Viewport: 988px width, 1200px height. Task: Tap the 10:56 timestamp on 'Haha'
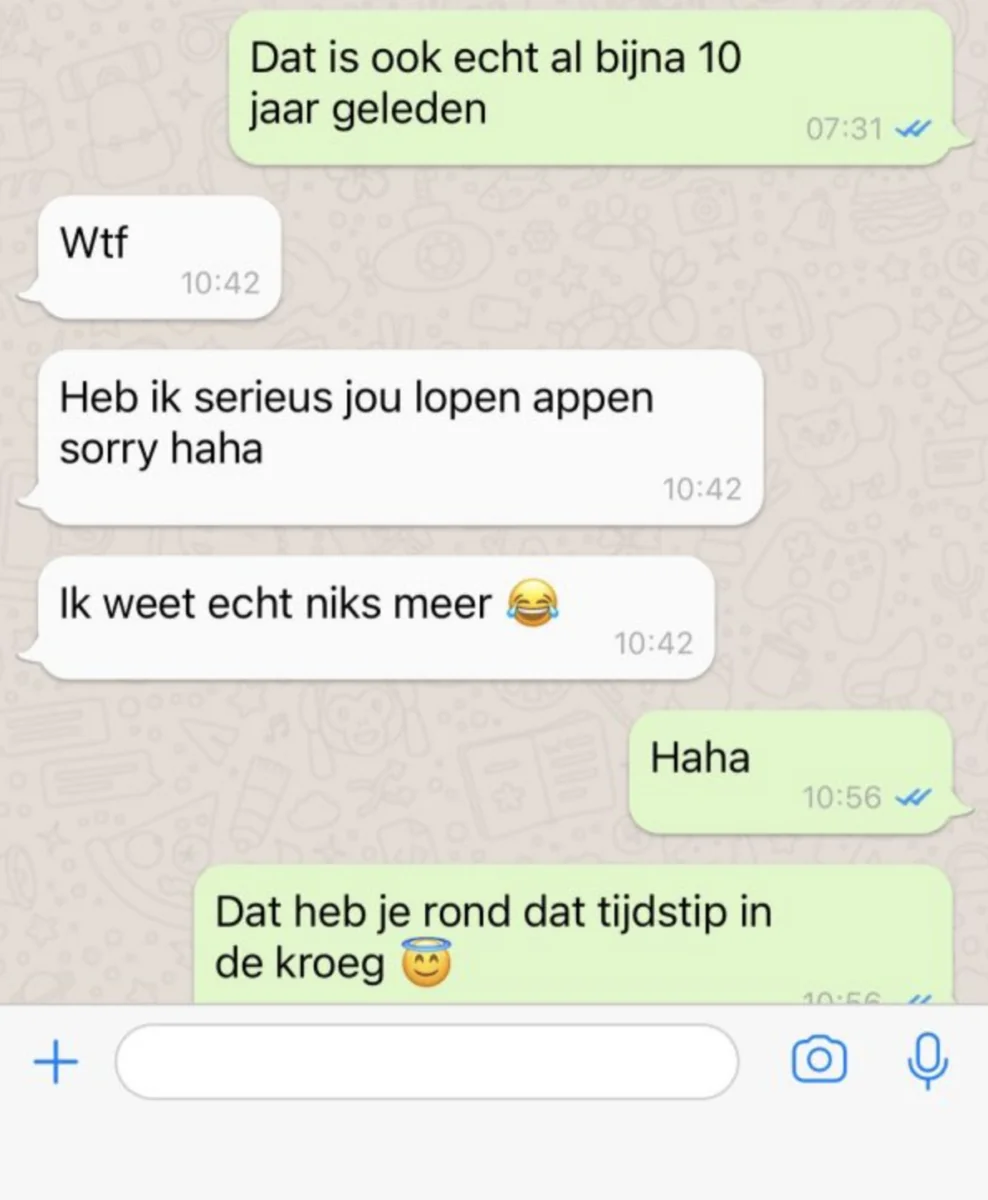(x=842, y=797)
